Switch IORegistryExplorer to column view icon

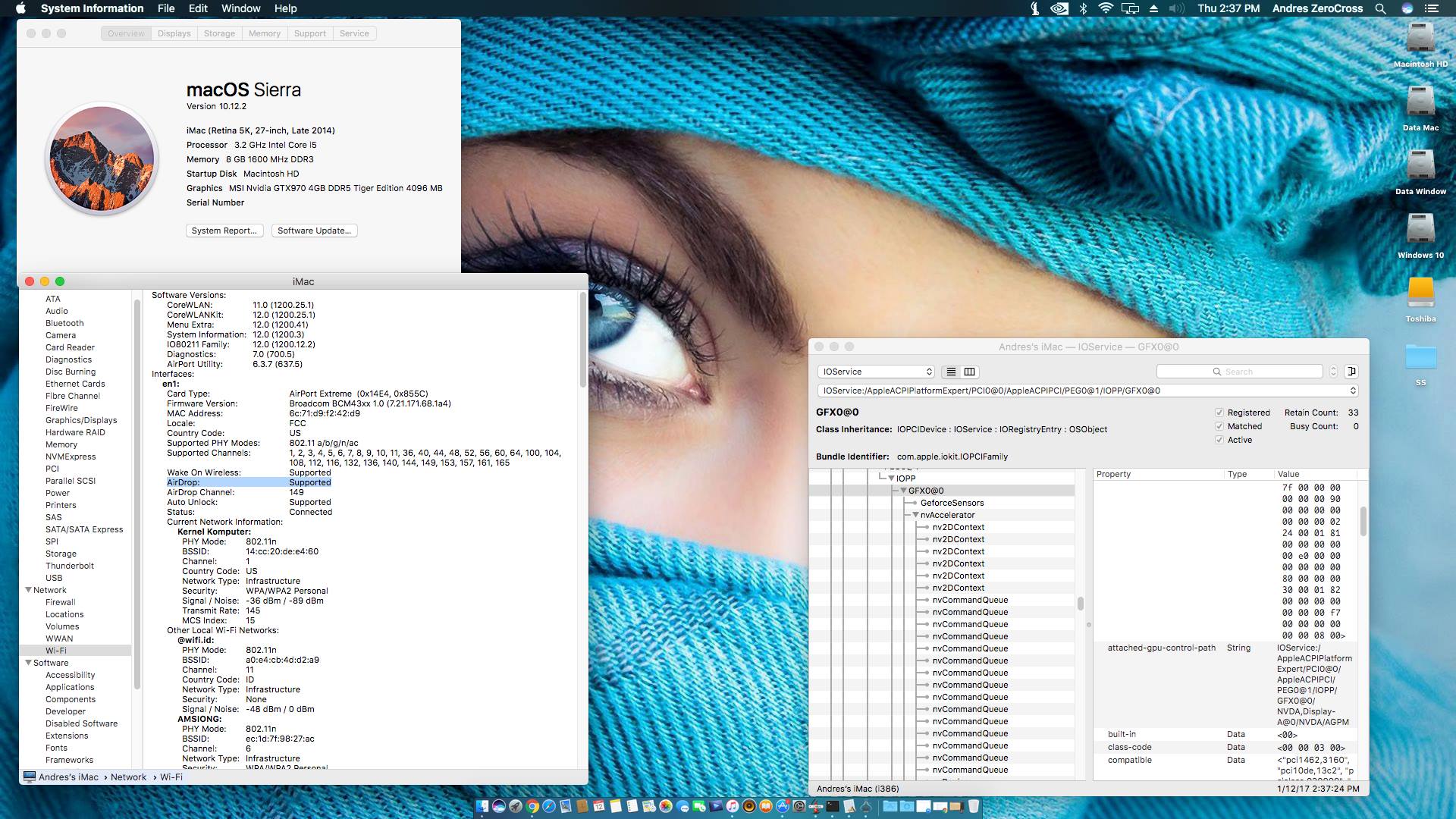point(969,372)
